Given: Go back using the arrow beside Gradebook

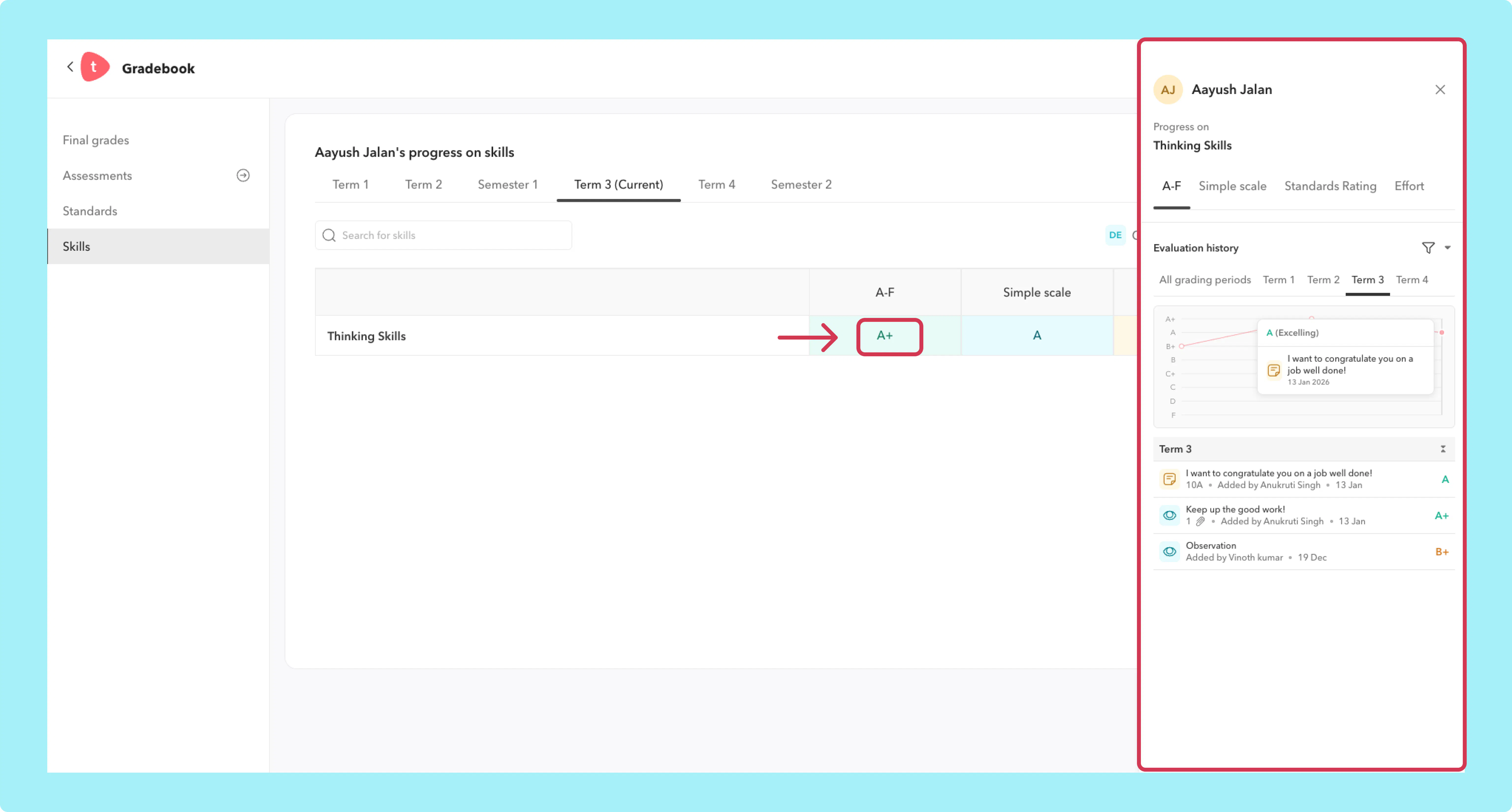Looking at the screenshot, I should (70, 67).
